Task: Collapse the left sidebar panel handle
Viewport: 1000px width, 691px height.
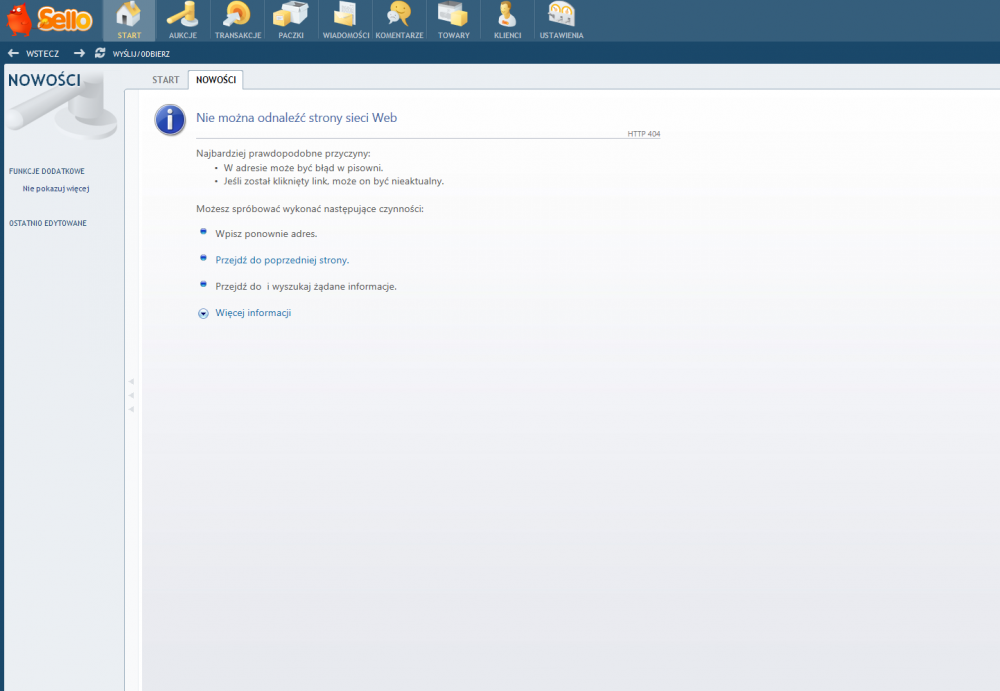Action: (x=131, y=395)
